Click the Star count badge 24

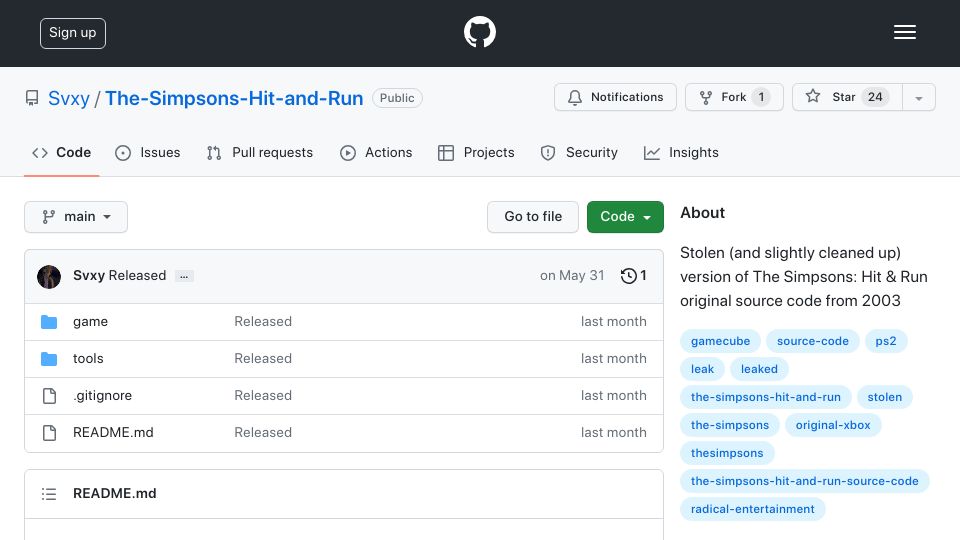875,97
